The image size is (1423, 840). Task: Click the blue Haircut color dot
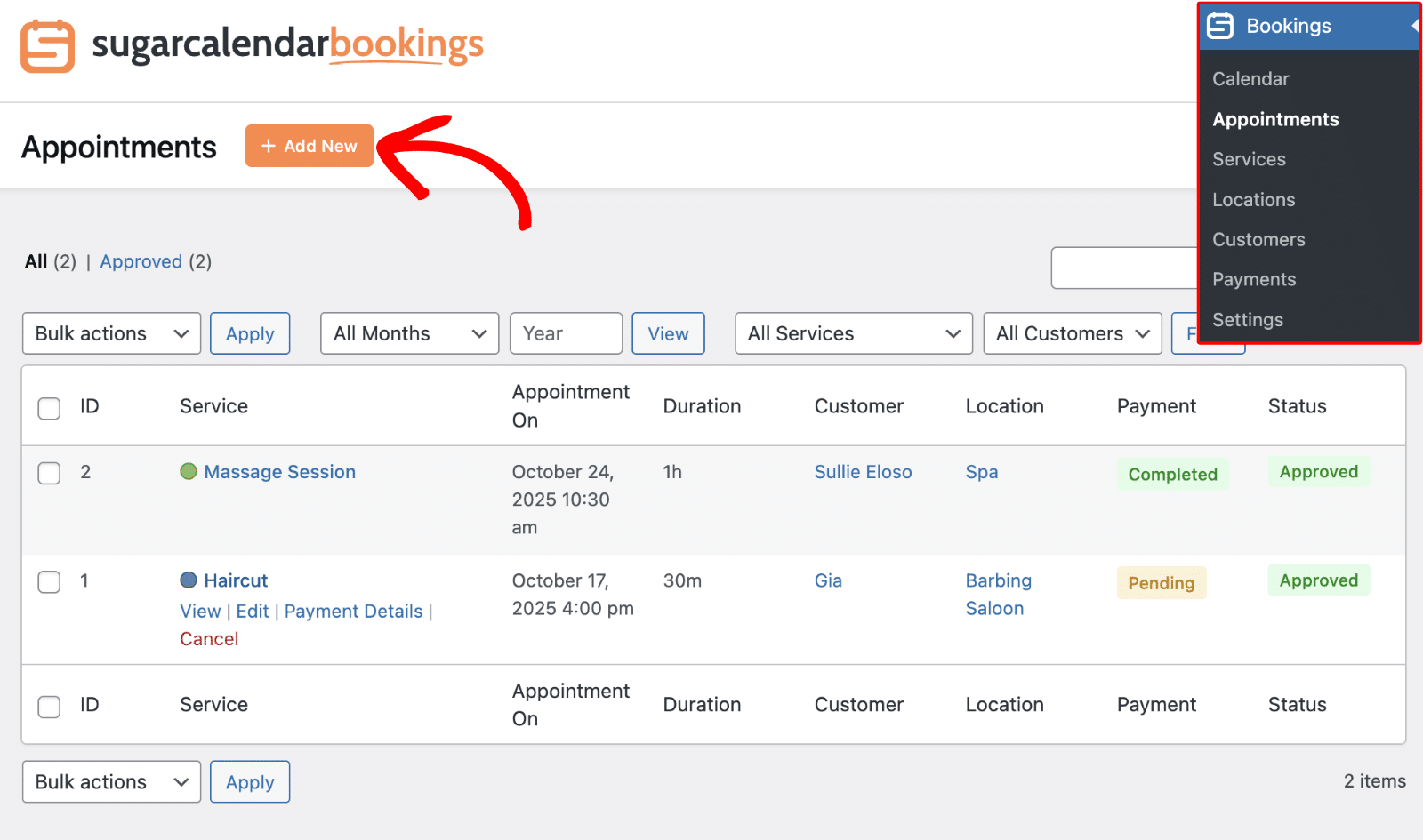pos(189,580)
